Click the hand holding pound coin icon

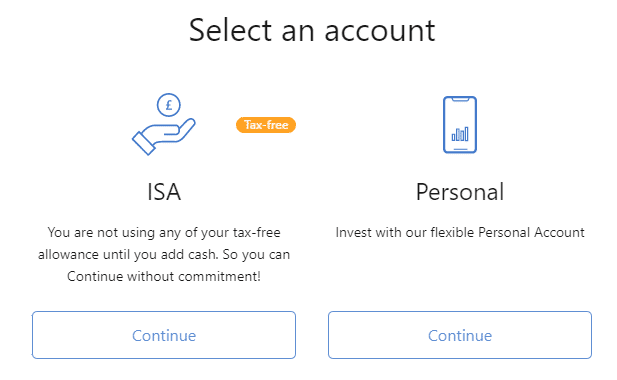(x=164, y=124)
